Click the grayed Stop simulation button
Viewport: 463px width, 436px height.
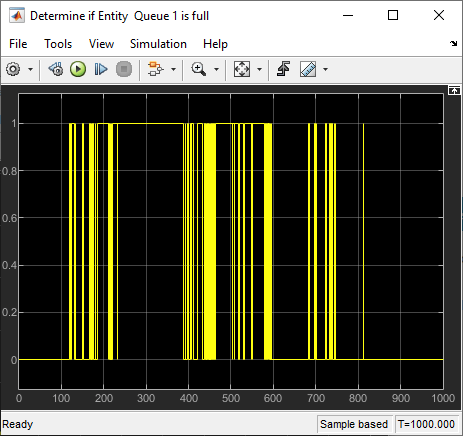(124, 69)
